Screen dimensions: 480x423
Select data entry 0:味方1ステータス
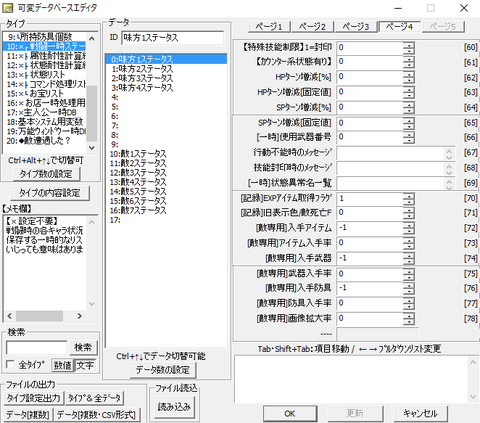(x=166, y=59)
